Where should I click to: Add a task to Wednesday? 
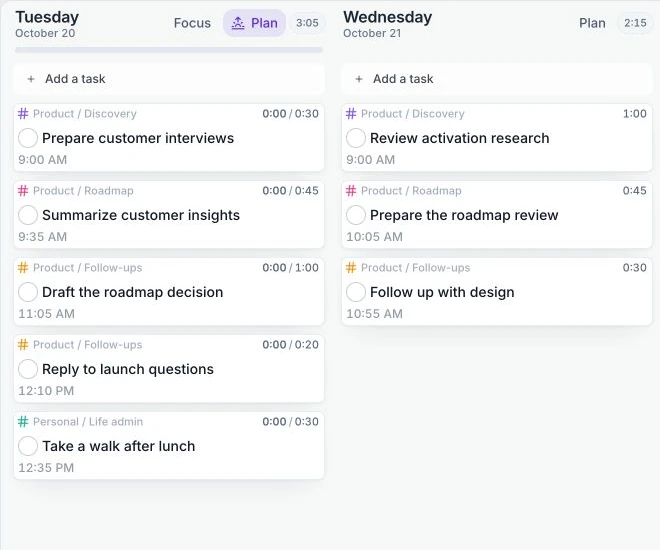point(497,79)
